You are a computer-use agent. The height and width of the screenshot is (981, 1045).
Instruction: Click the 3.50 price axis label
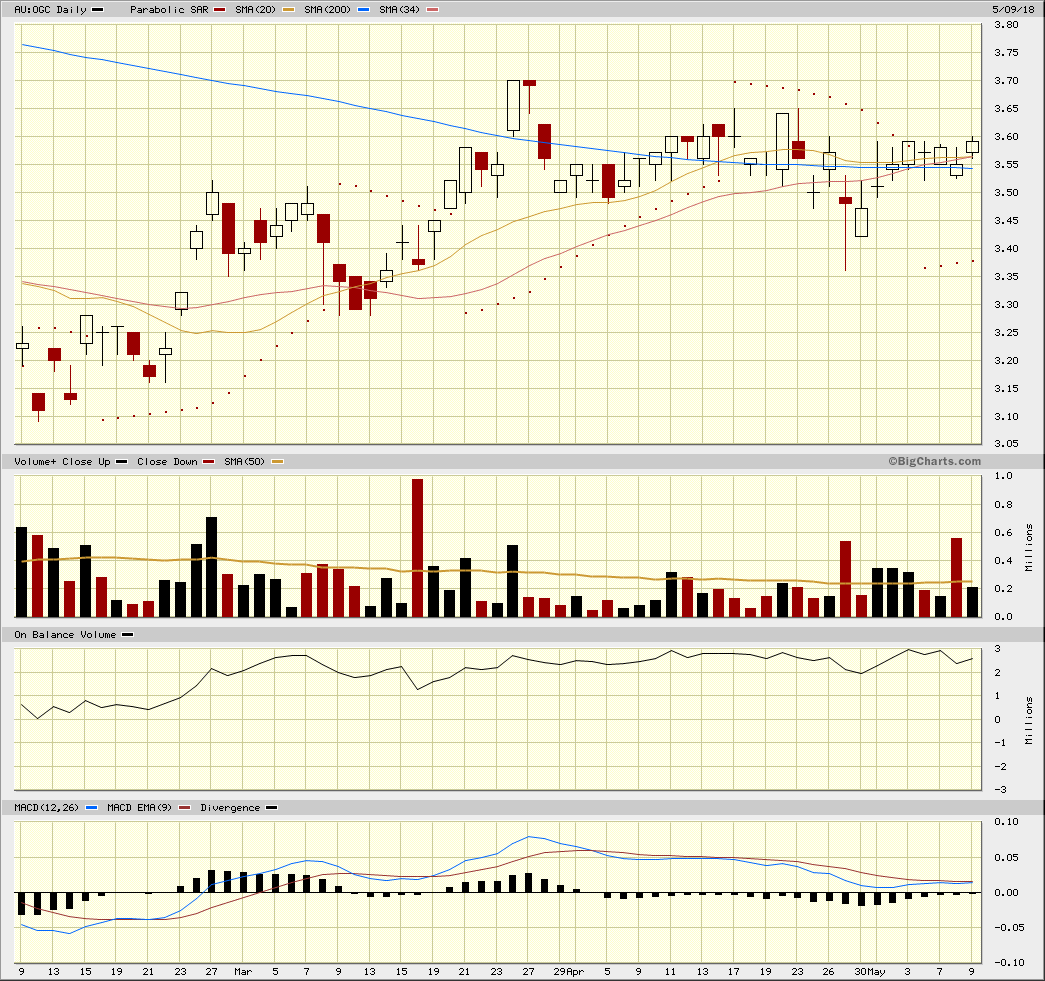[x=1006, y=193]
